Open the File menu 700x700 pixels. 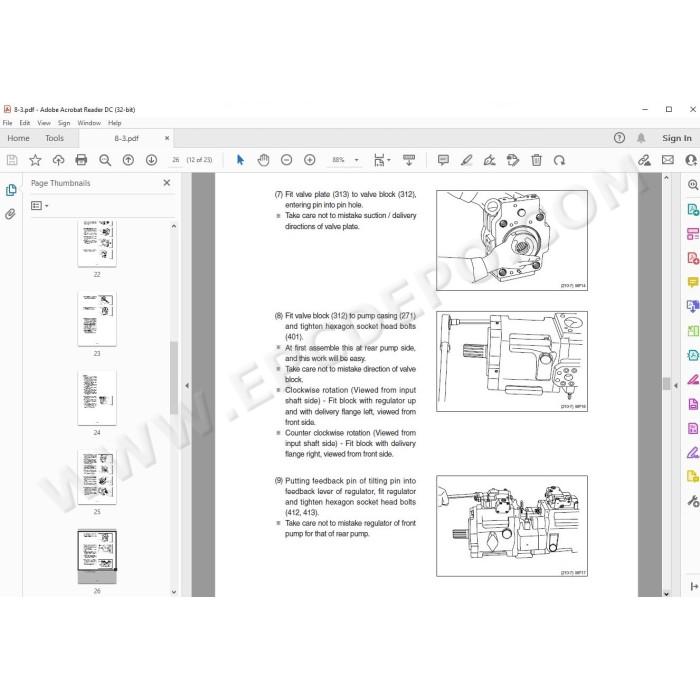[8, 123]
